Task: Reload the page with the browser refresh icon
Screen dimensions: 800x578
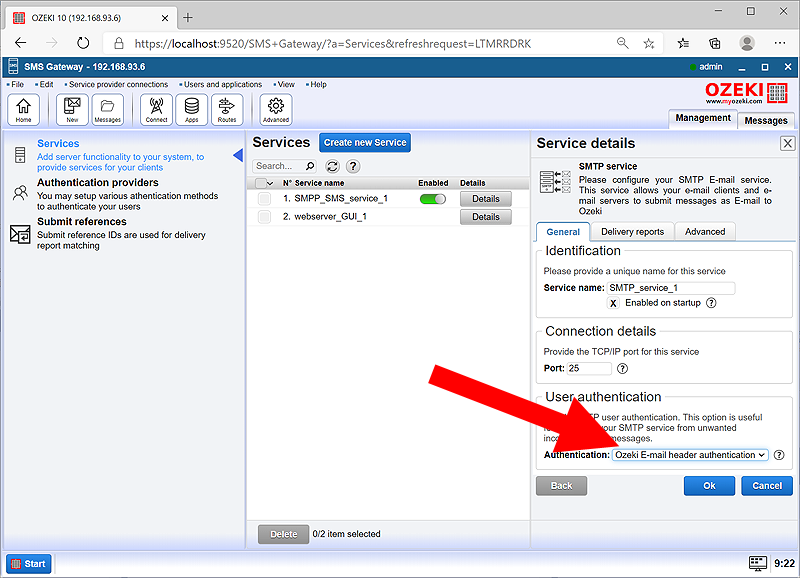Action: coord(83,43)
